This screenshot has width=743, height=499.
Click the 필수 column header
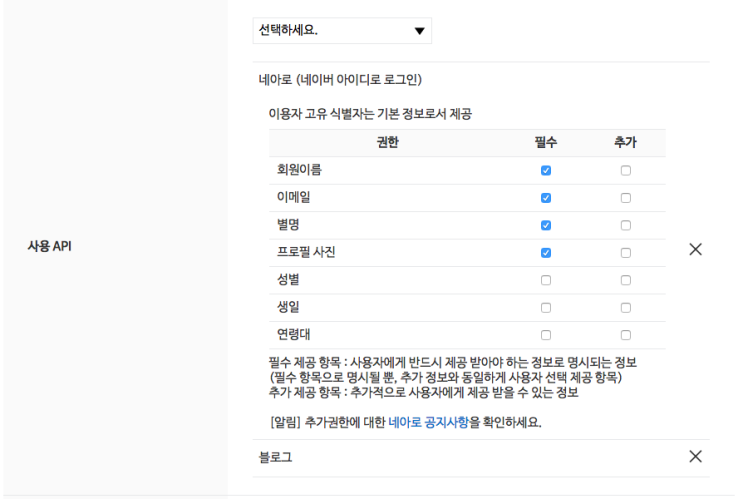tap(546, 142)
